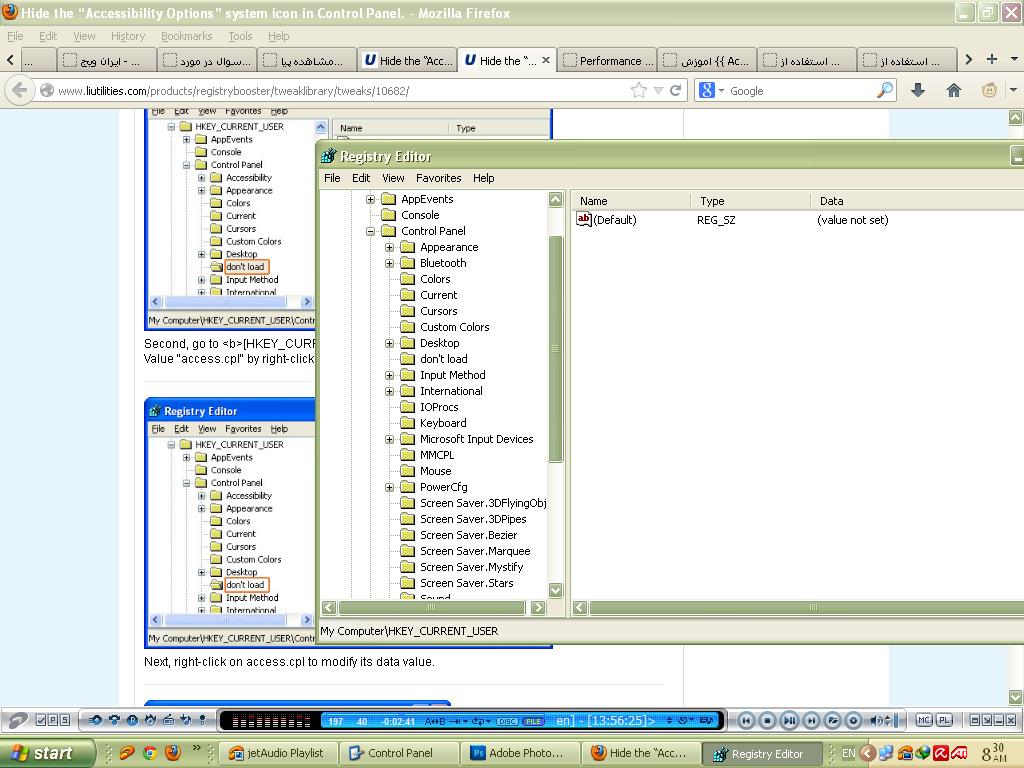
Task: Click the Firefox back arrow button
Action: (x=20, y=90)
